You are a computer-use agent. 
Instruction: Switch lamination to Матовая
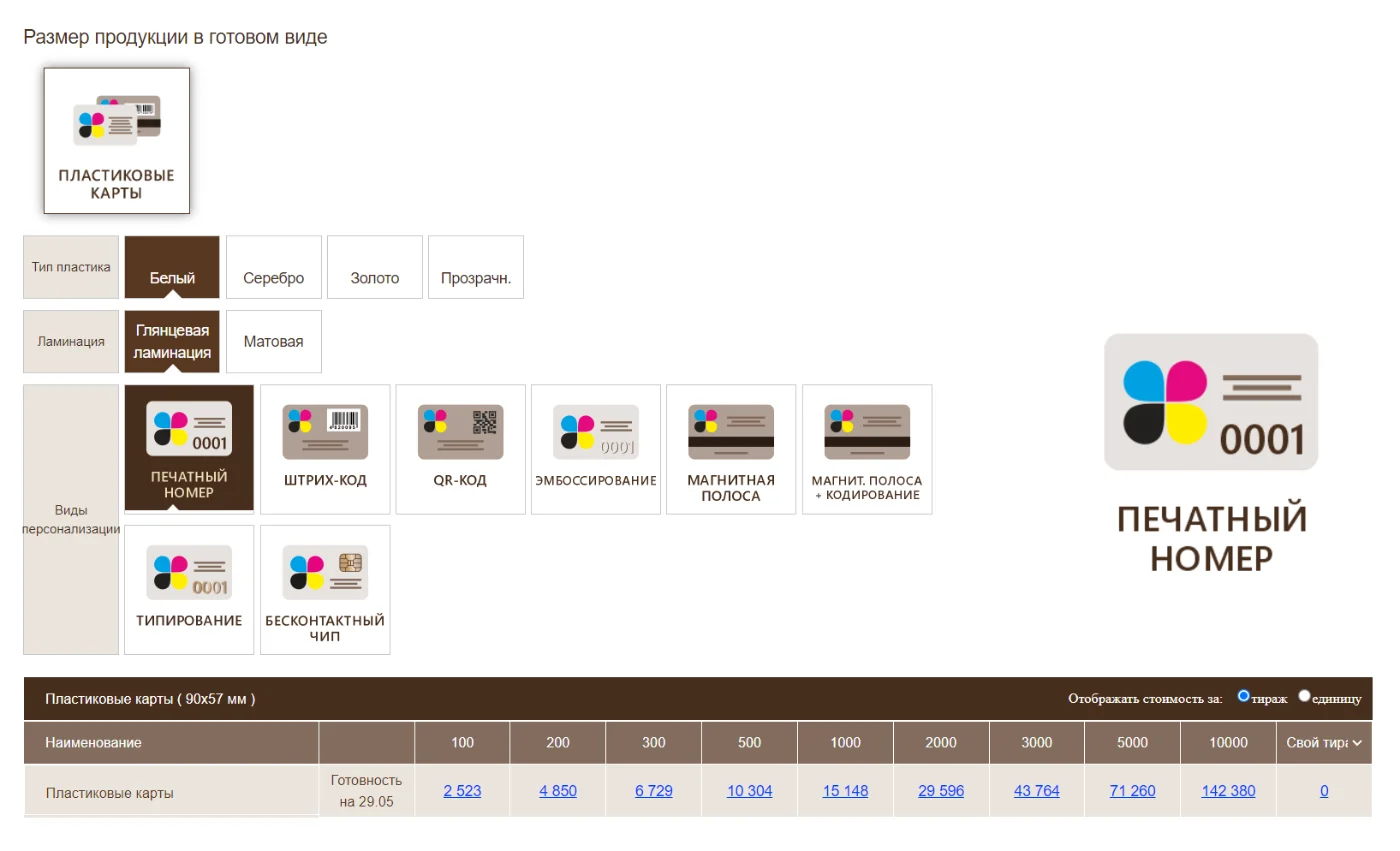pyautogui.click(x=274, y=341)
